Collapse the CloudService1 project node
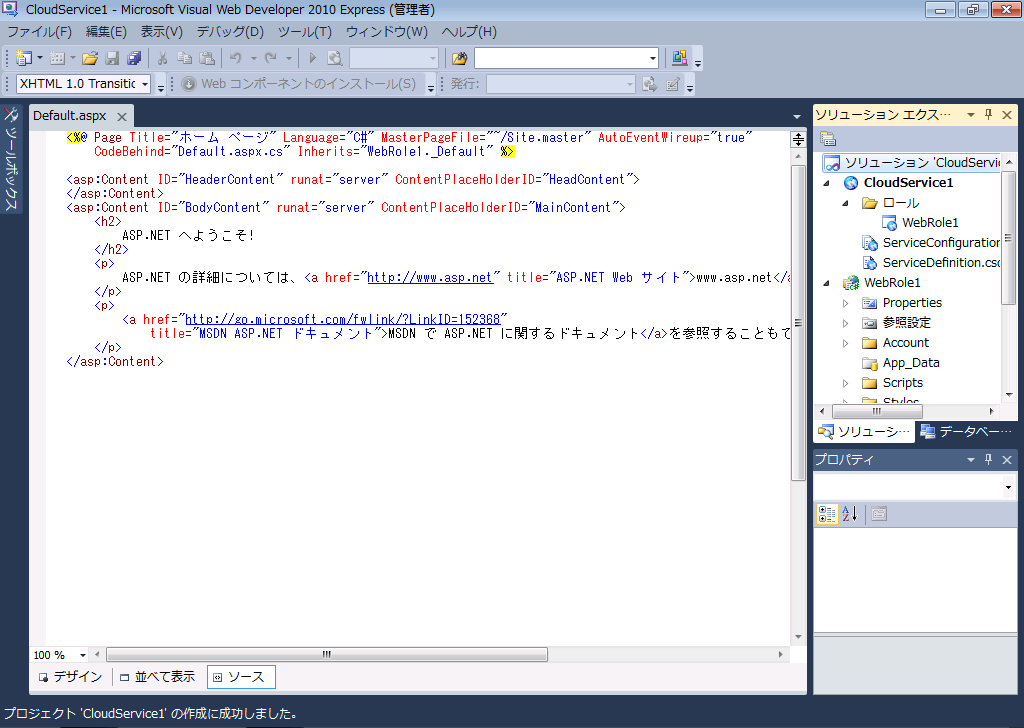The height and width of the screenshot is (728, 1024). (827, 183)
